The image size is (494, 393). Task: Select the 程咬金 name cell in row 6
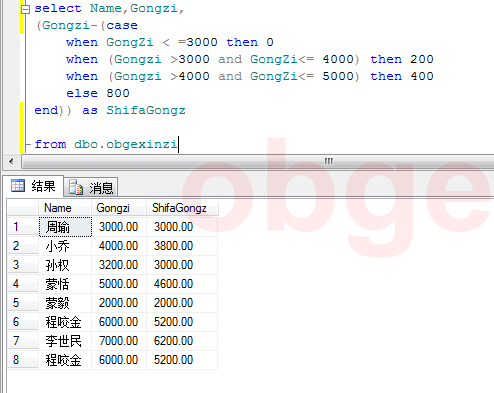pos(65,322)
